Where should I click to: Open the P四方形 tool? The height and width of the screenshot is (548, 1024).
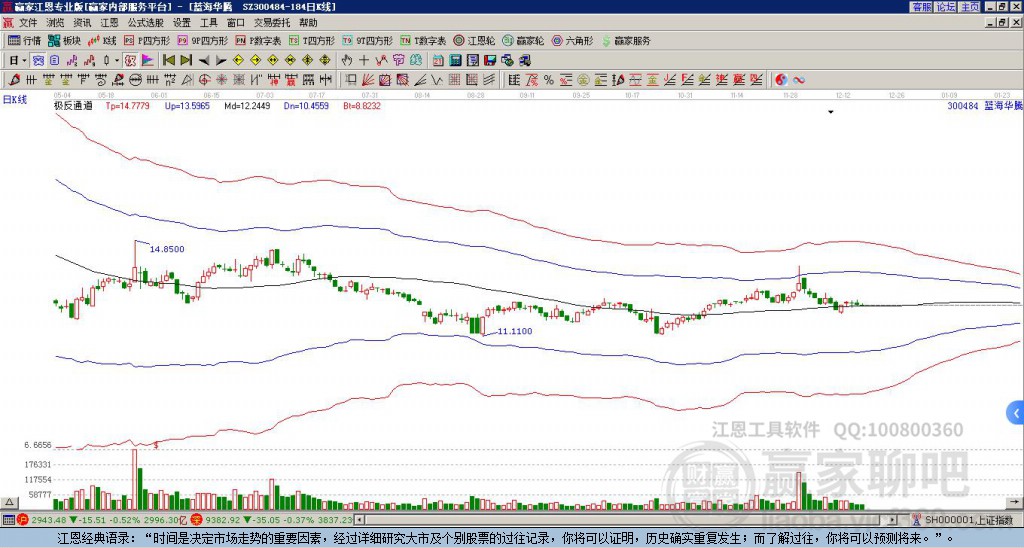tap(147, 40)
